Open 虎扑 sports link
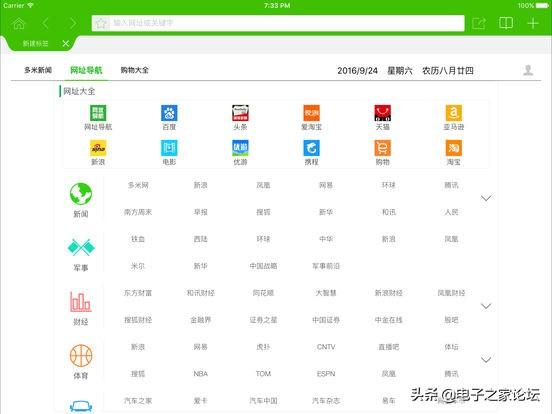 263,347
